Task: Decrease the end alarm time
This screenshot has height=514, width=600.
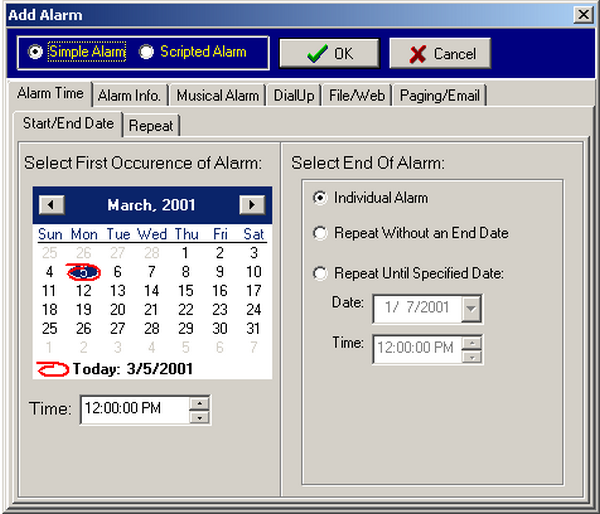Action: point(471,357)
